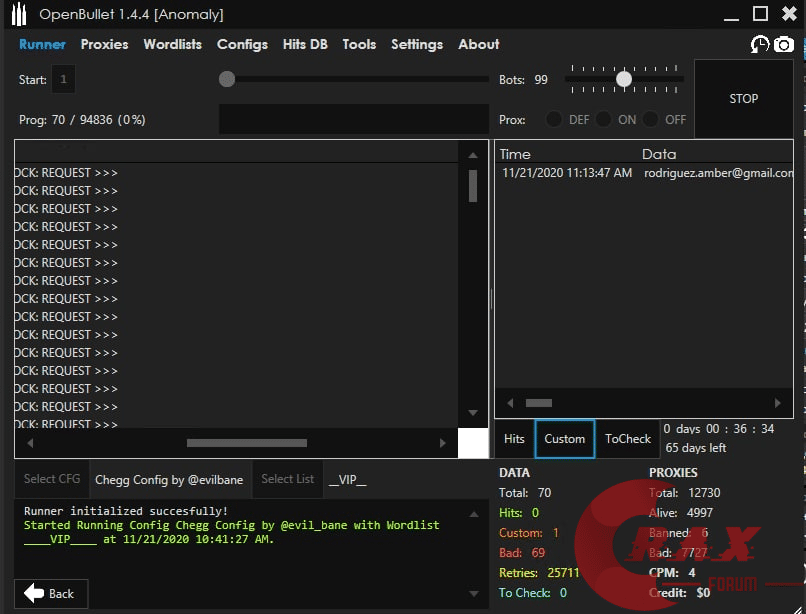Click the log panel scroll-down arrow
The height and width of the screenshot is (614, 806).
[473, 412]
